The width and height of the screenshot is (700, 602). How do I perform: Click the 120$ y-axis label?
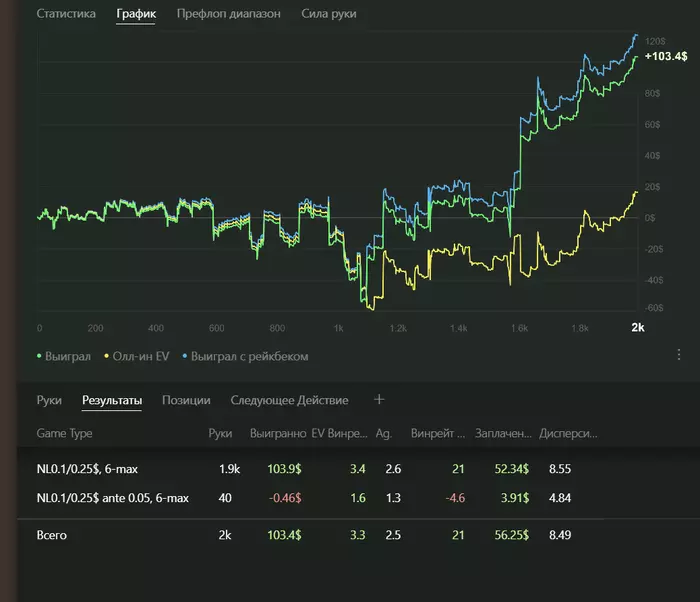pos(655,41)
